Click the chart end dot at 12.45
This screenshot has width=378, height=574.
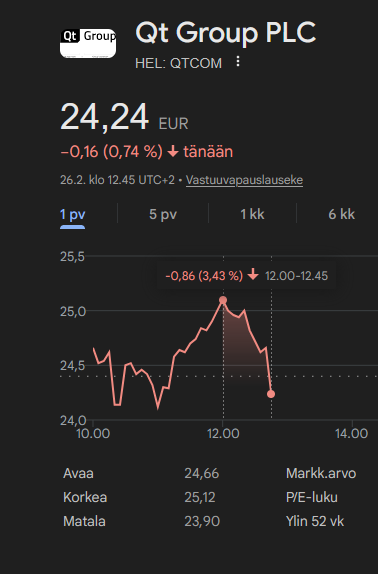coord(271,394)
